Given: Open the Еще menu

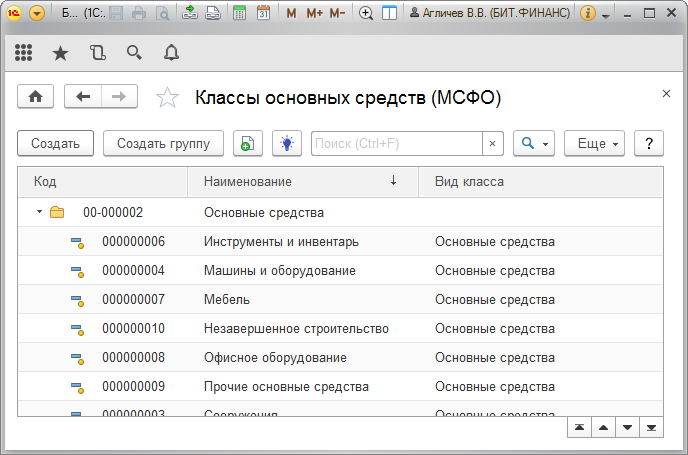Looking at the screenshot, I should 594,143.
